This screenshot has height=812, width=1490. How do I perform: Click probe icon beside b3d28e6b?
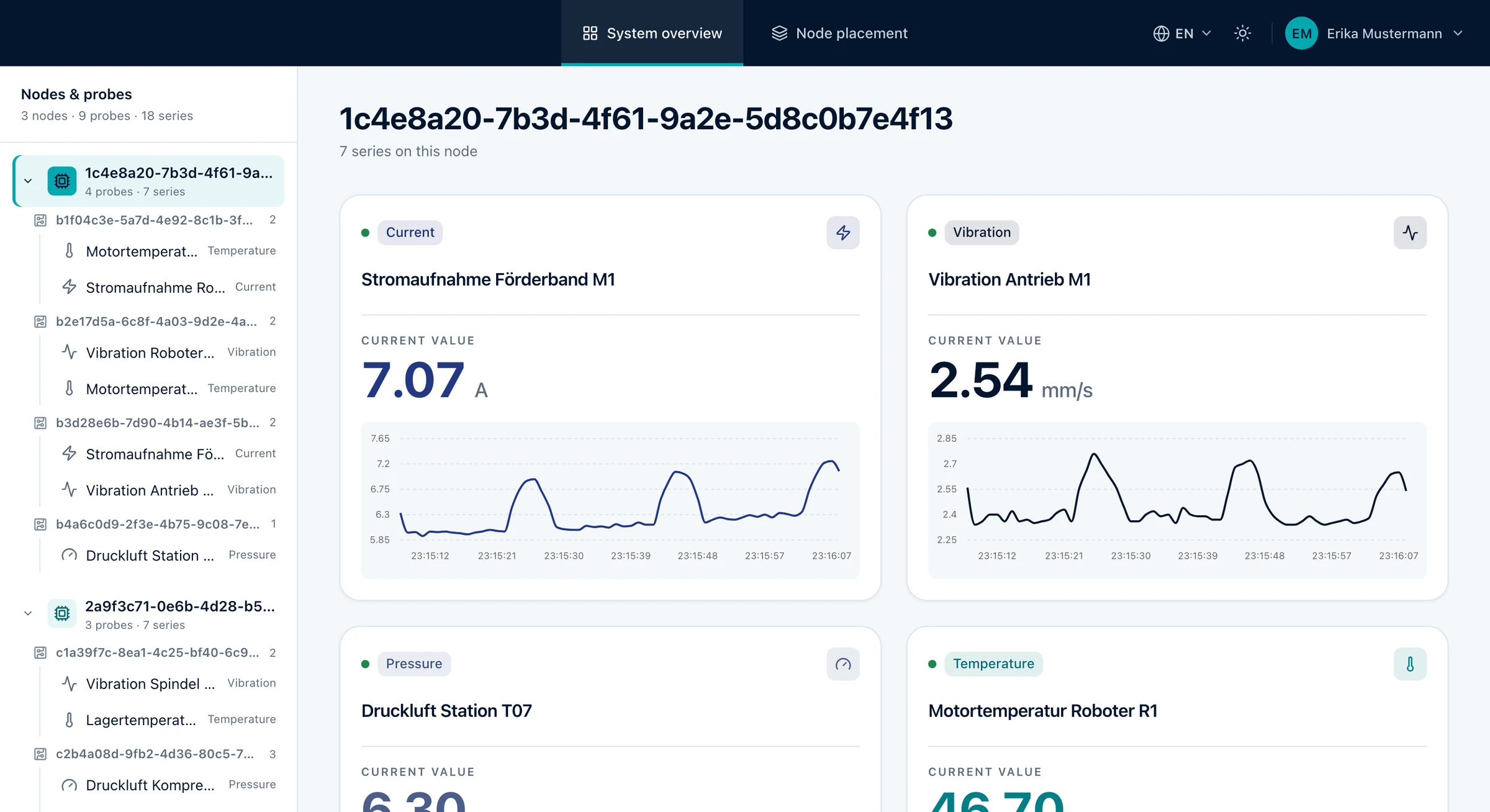click(x=40, y=423)
